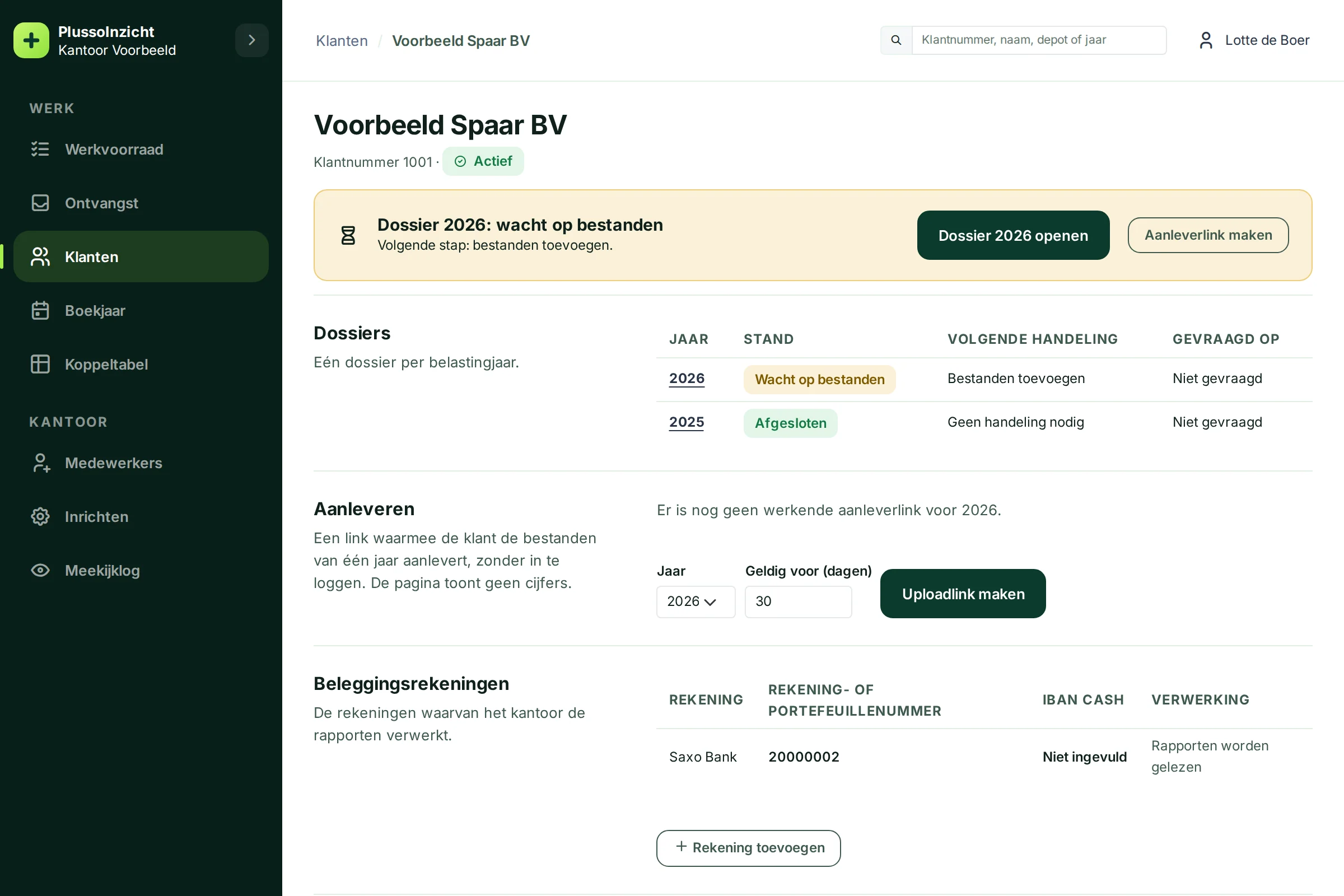
Task: Click the green PlusInzicht plus logo
Action: pos(31,40)
